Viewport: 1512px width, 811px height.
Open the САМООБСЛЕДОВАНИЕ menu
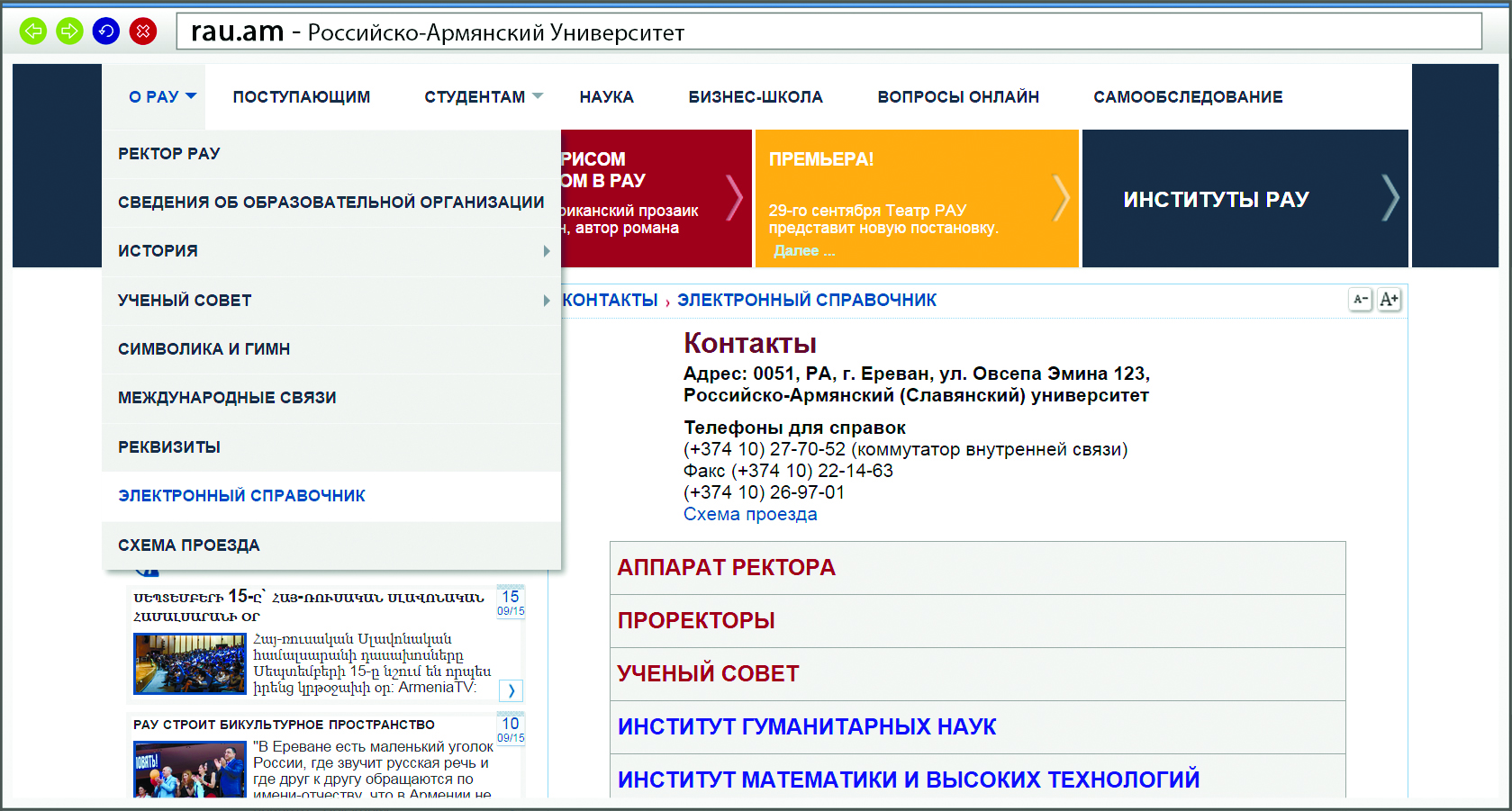point(1188,96)
